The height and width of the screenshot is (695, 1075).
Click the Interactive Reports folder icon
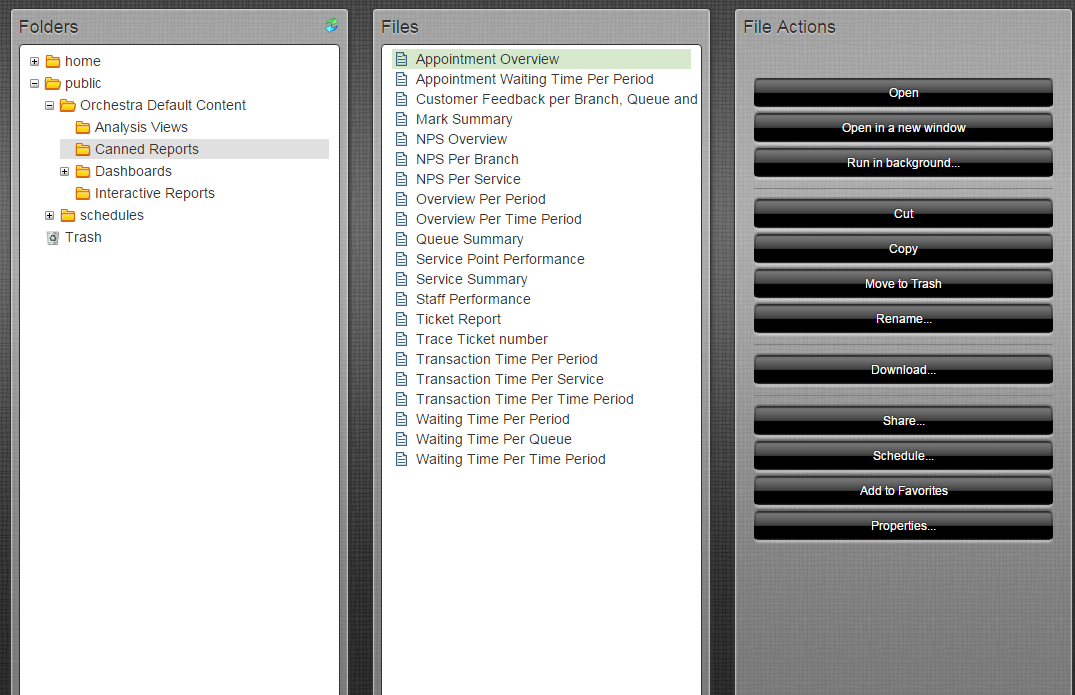(83, 194)
